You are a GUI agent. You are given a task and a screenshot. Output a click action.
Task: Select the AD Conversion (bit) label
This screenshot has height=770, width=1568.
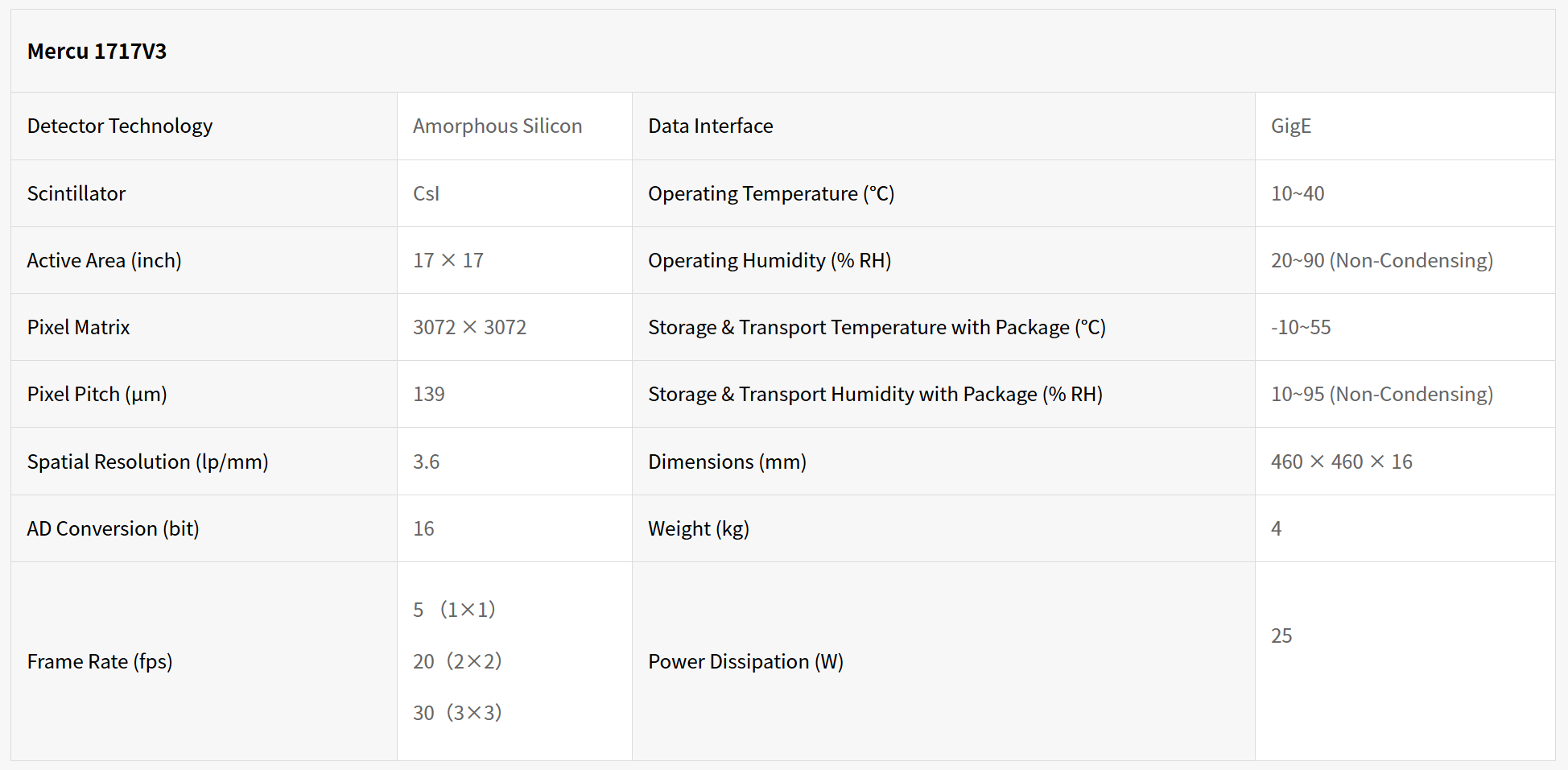[113, 529]
